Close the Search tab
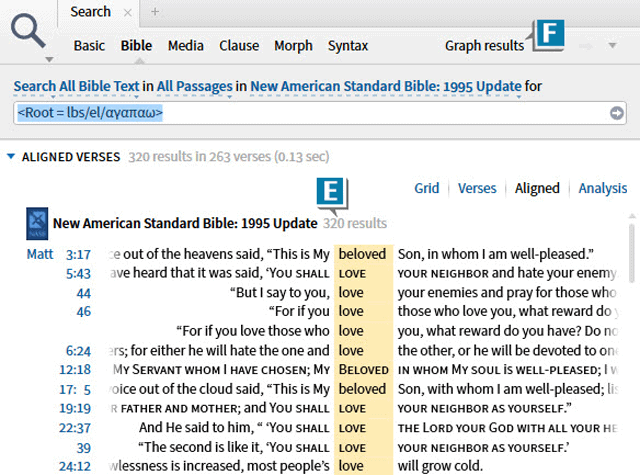 127,12
